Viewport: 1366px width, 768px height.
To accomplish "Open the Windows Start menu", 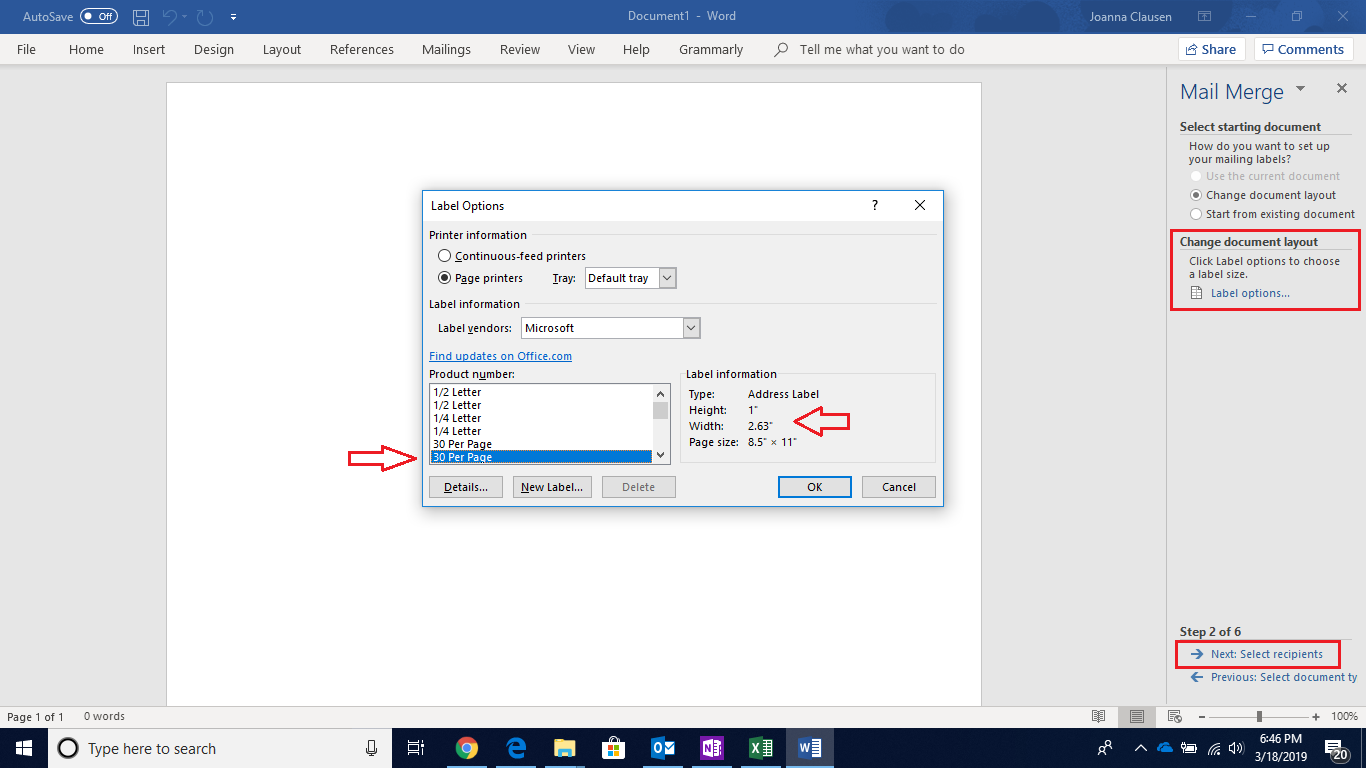I will point(24,748).
